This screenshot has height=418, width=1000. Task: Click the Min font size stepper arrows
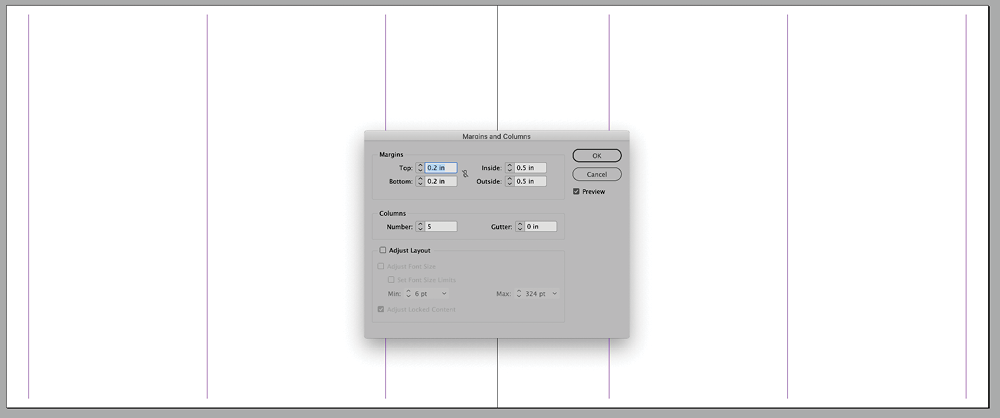click(x=408, y=294)
